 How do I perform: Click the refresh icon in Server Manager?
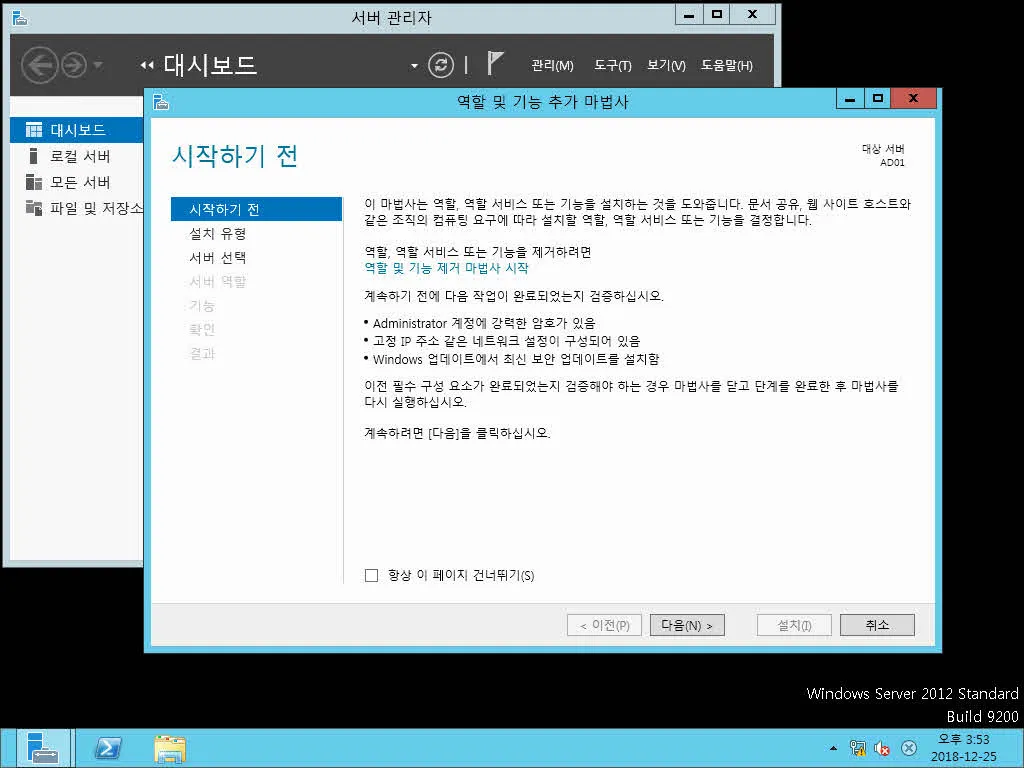tap(440, 64)
